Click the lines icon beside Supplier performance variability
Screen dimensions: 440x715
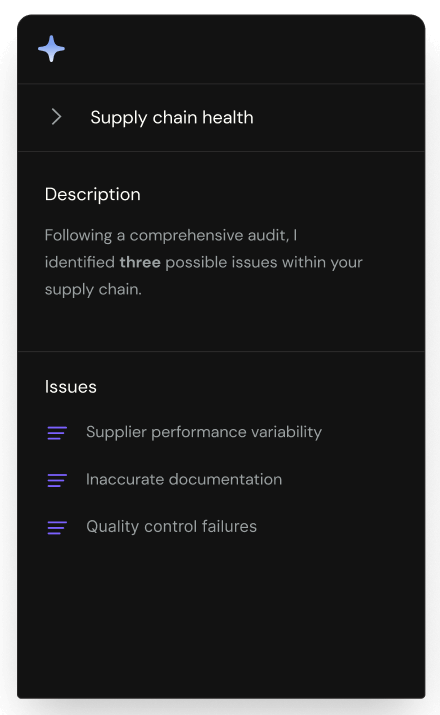[x=57, y=433]
